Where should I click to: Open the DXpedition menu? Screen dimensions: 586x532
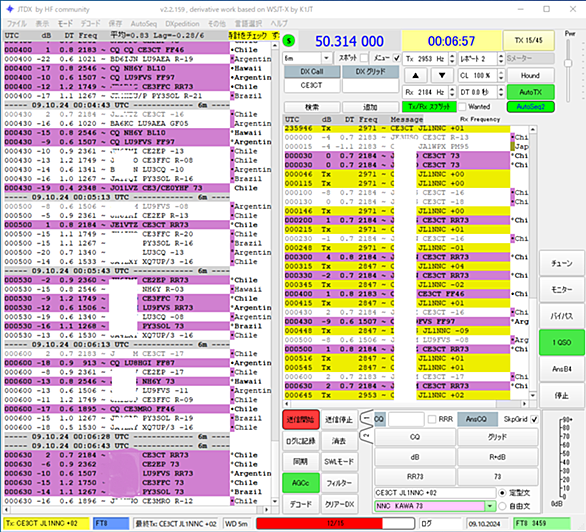click(x=182, y=24)
